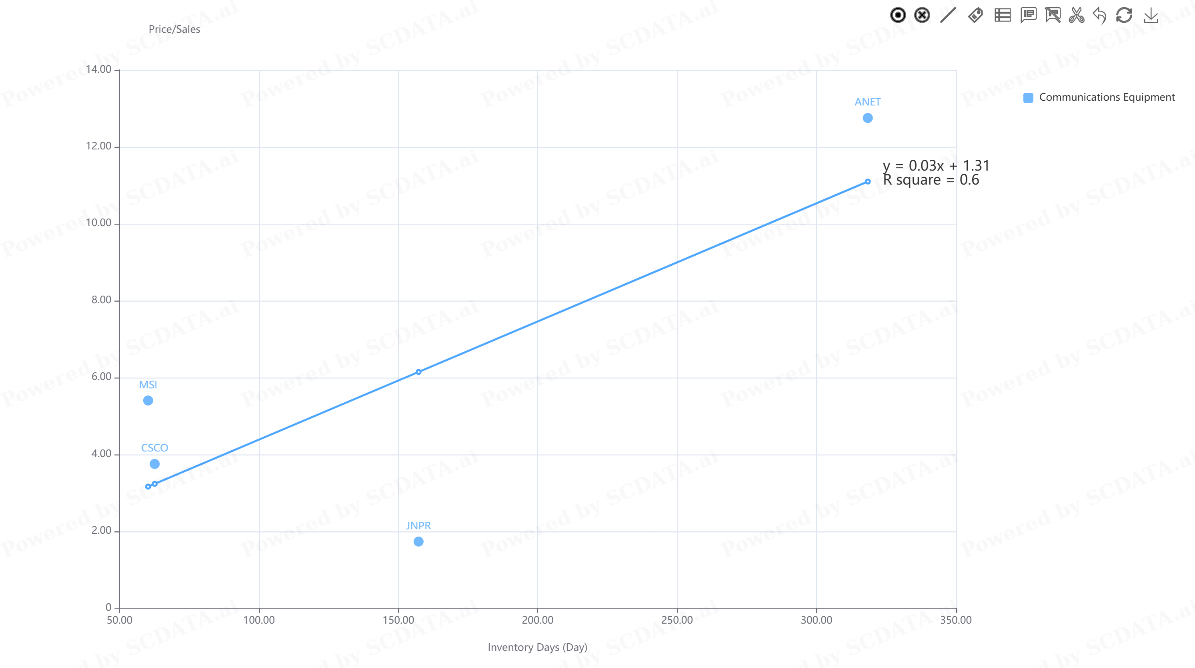Image resolution: width=1195 pixels, height=668 pixels.
Task: Refresh chart with circular arrows icon
Action: pyautogui.click(x=1124, y=15)
